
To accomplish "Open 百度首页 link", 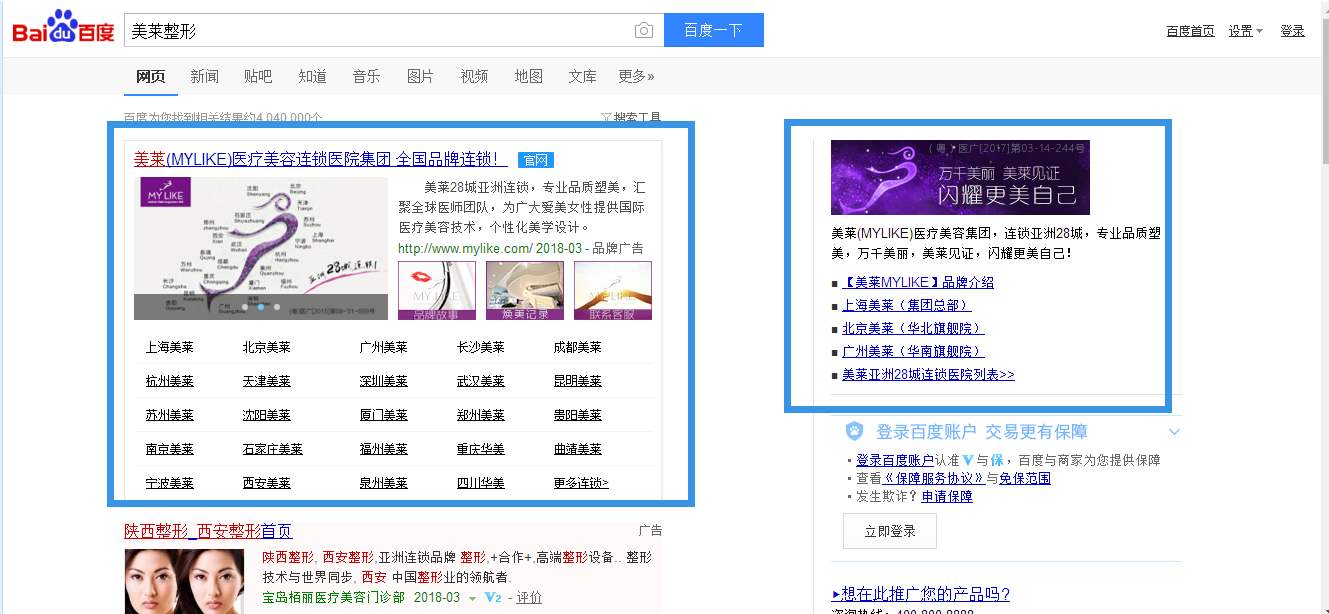I will pos(1190,31).
